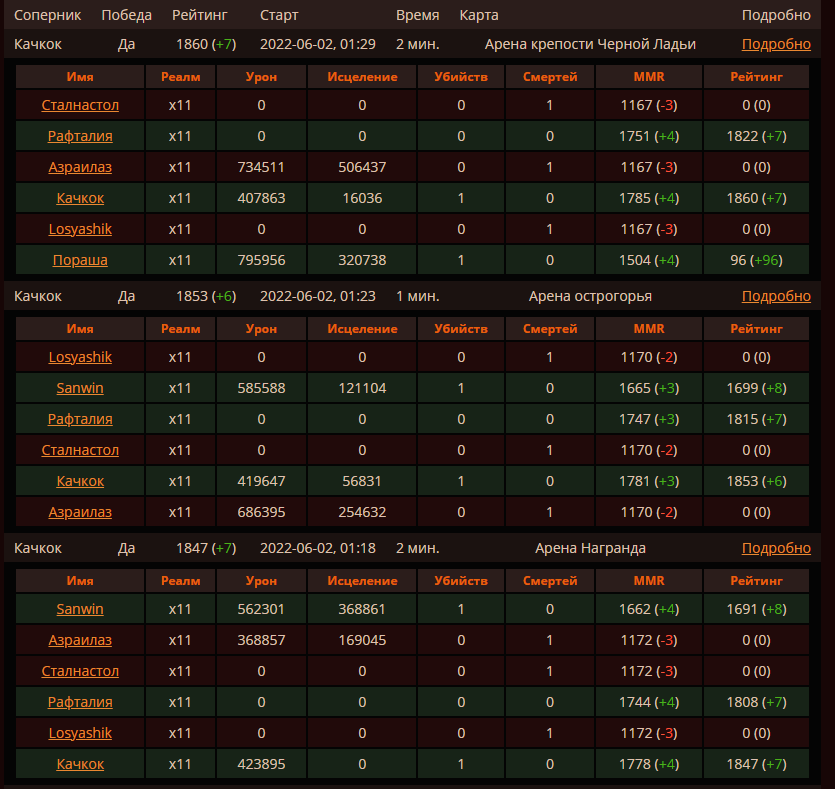Click the top Соперник column header
Viewport: 835px width, 789px height.
[47, 16]
